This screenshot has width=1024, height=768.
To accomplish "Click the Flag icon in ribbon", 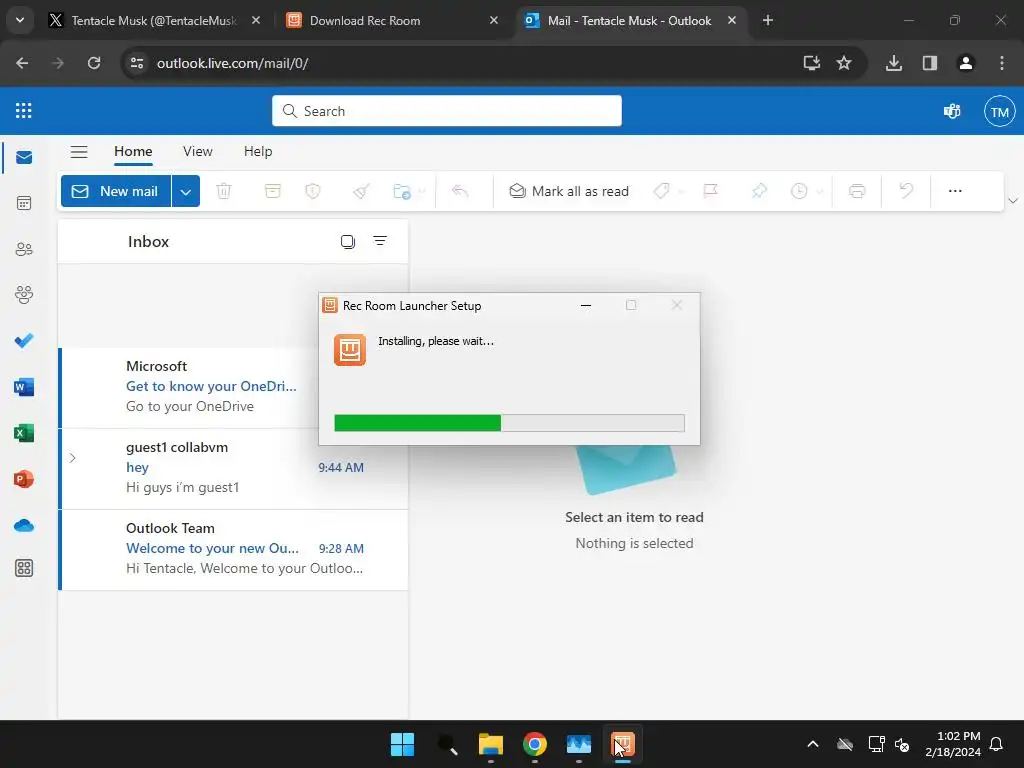I will tap(711, 191).
